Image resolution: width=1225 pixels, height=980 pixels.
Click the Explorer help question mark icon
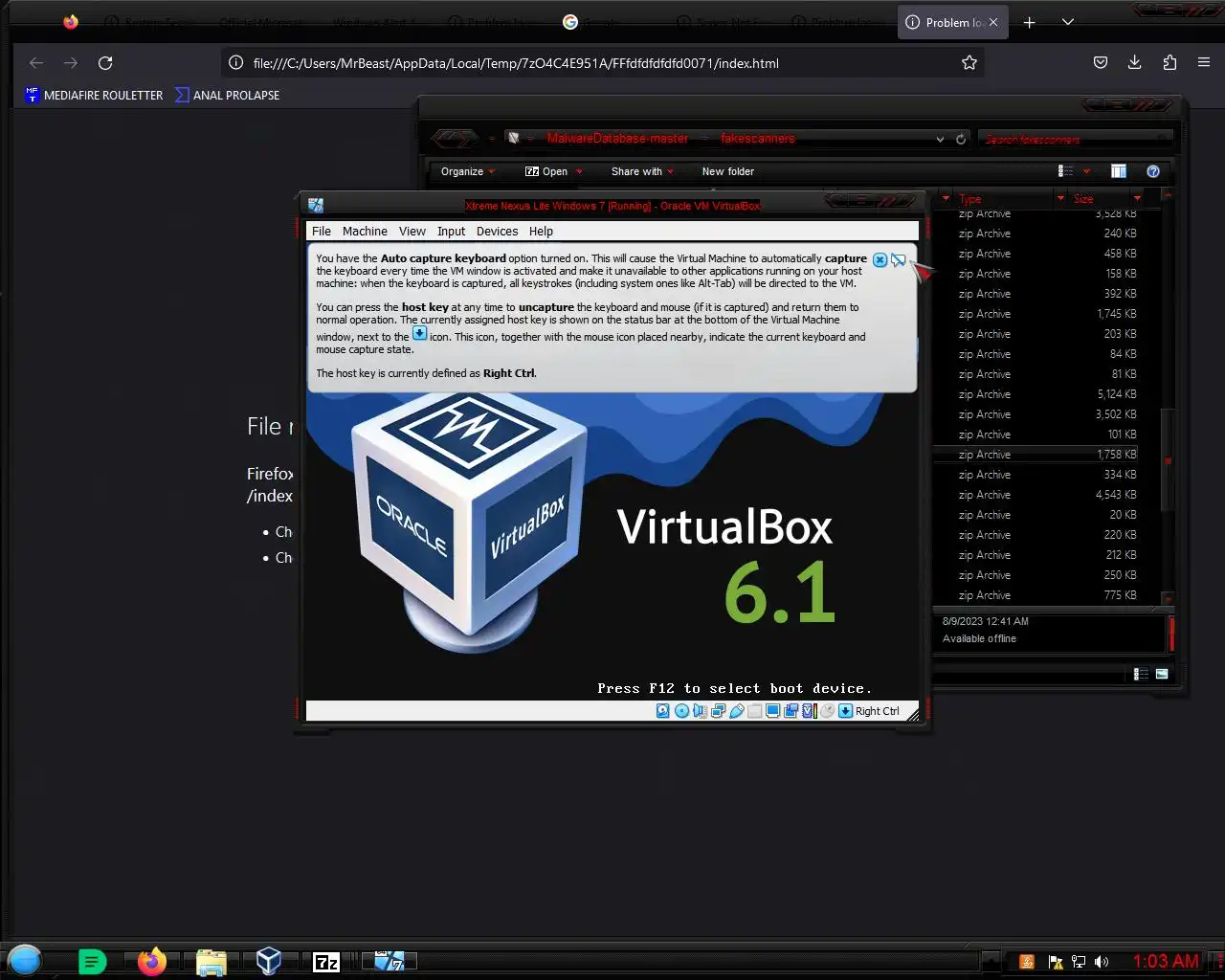[x=1153, y=171]
